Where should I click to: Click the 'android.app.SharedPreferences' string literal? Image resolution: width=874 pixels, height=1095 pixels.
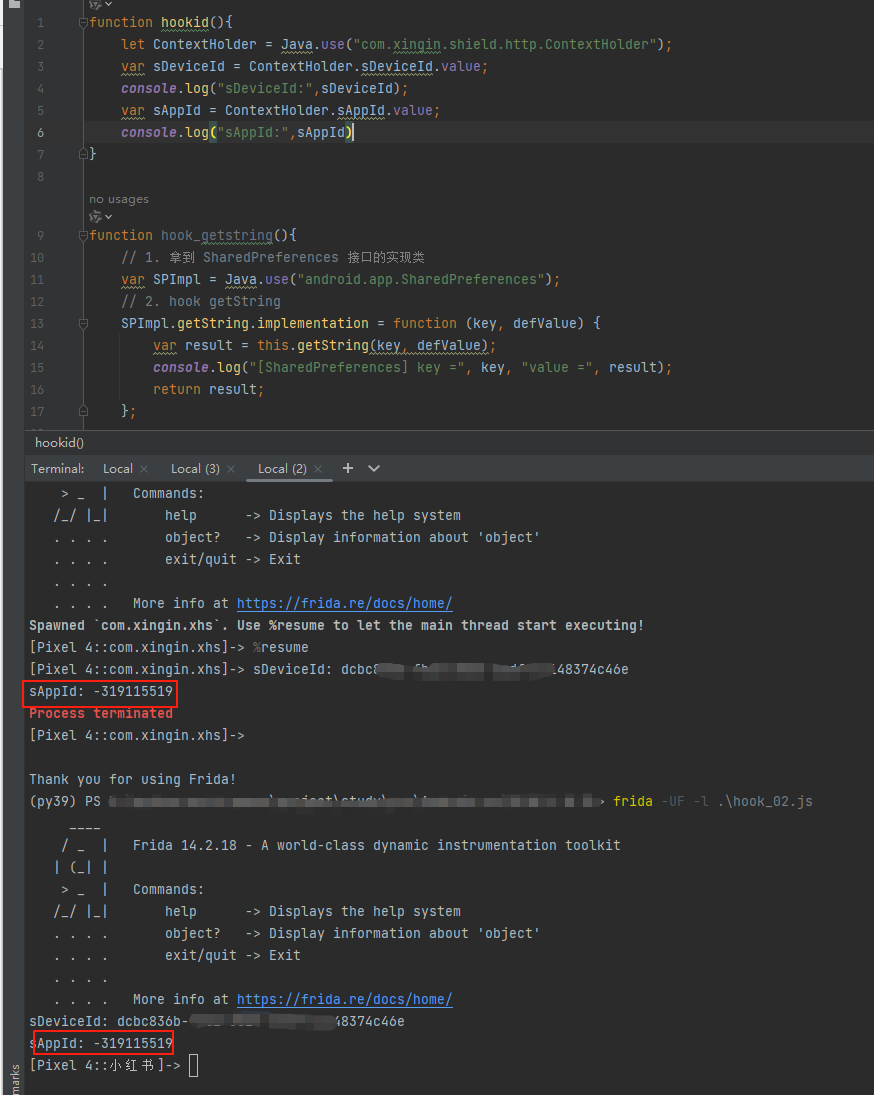[x=421, y=279]
